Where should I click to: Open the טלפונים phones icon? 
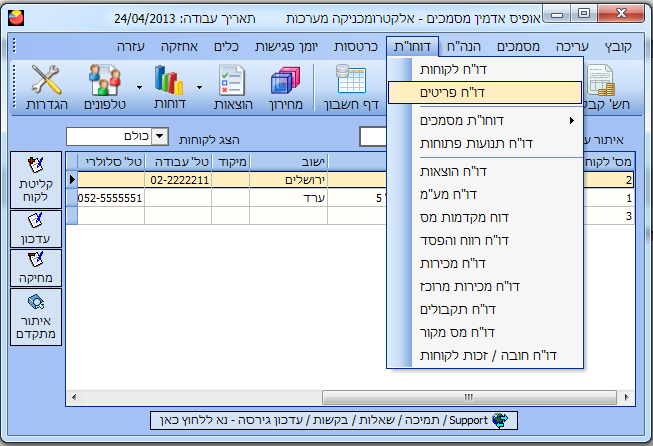click(105, 87)
